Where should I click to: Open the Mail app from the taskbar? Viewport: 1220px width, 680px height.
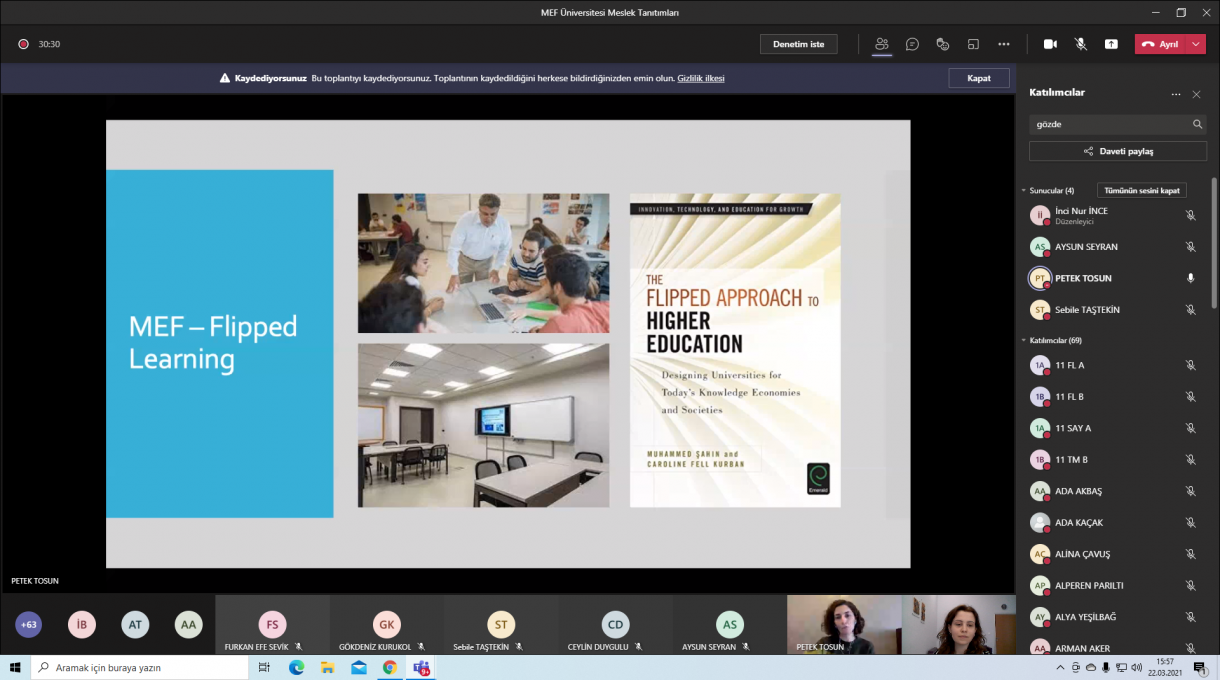(x=358, y=667)
